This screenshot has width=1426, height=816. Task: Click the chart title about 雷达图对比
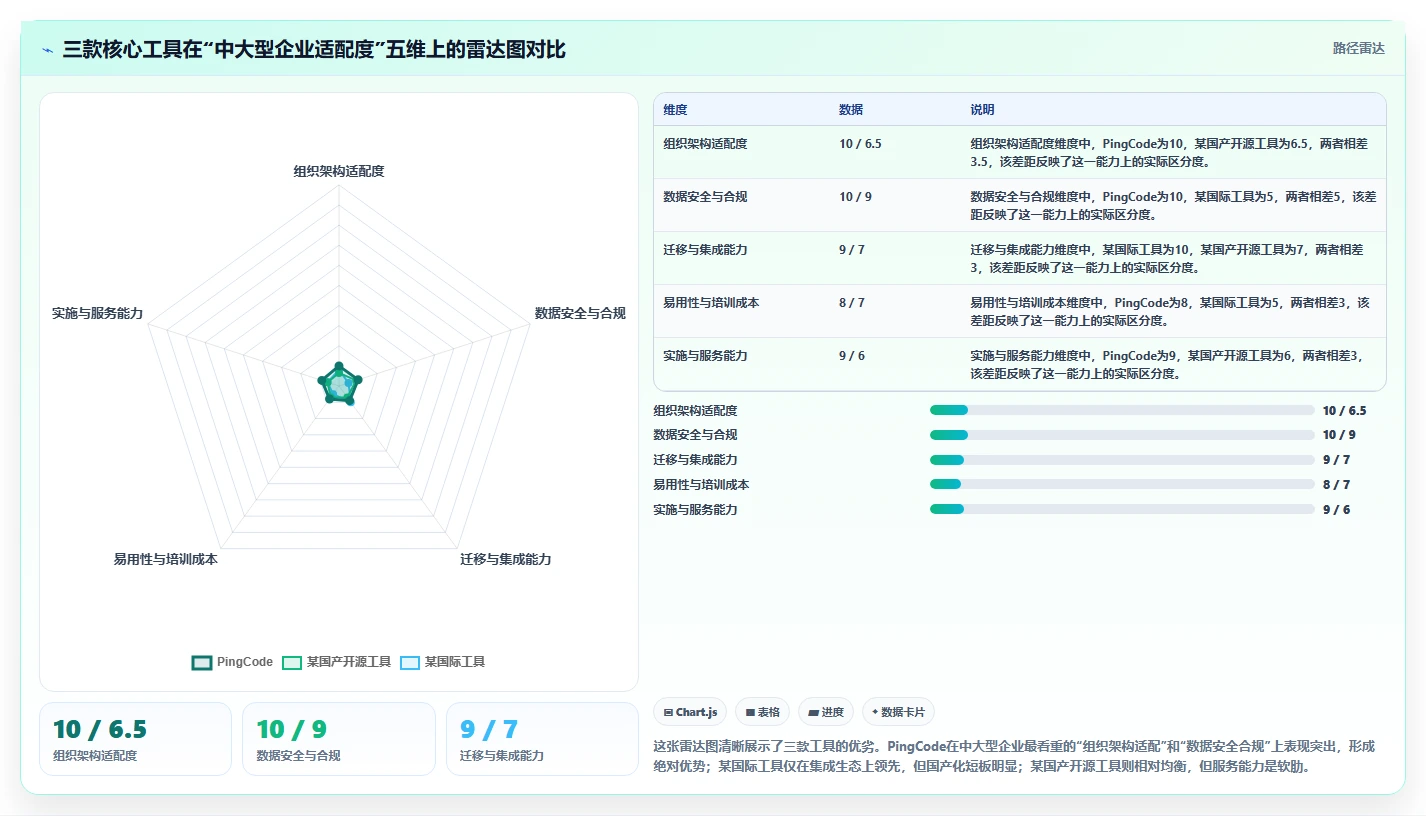pyautogui.click(x=314, y=49)
